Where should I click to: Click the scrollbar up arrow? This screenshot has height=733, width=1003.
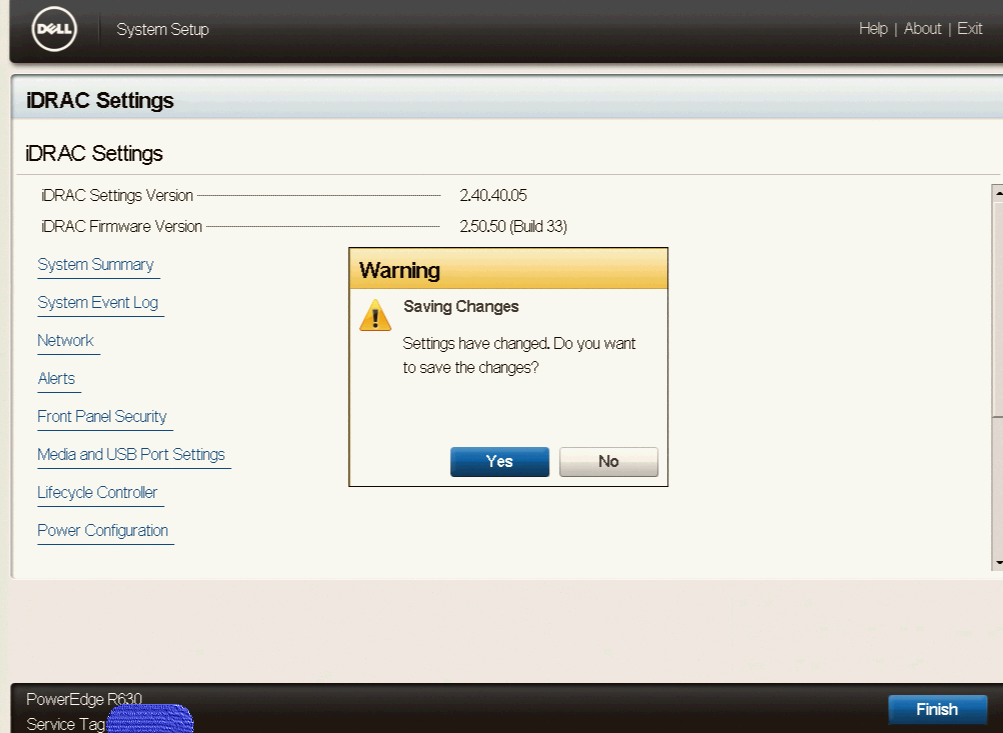(997, 191)
